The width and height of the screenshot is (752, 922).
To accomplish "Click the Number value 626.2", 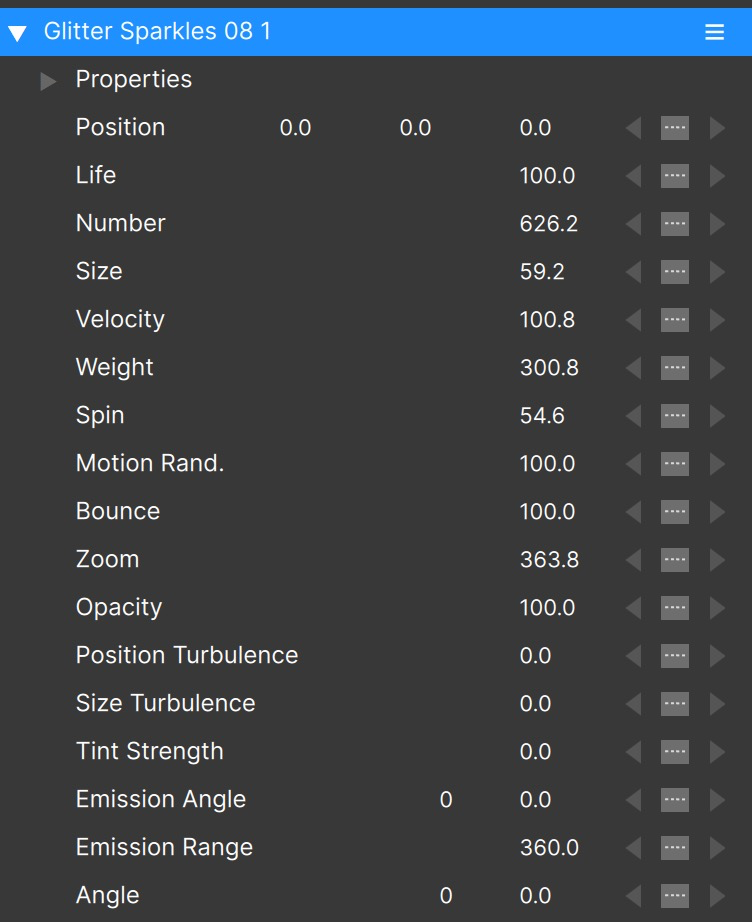I will point(548,224).
